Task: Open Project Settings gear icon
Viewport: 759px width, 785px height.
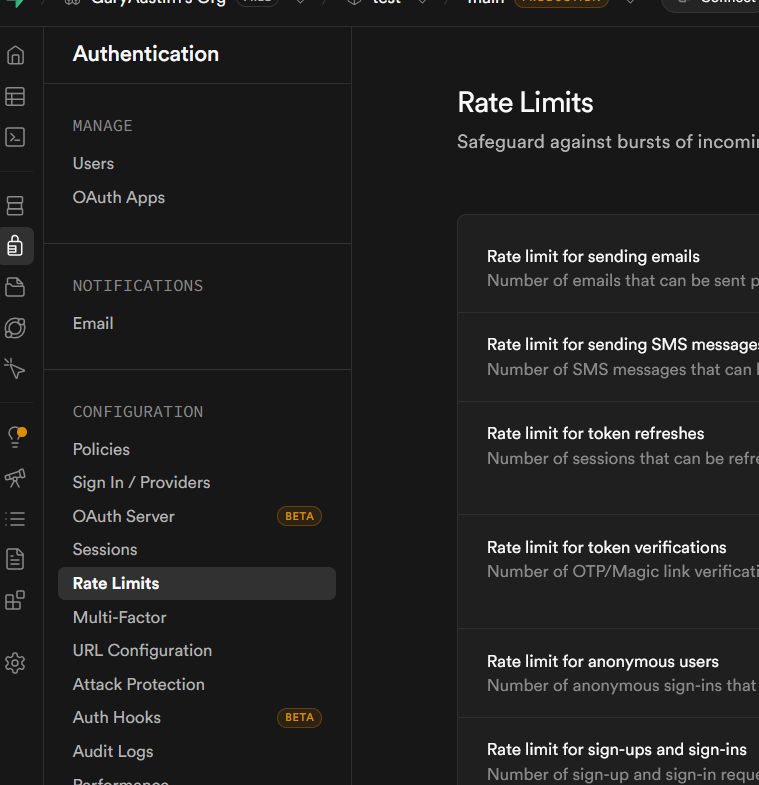Action: [15, 663]
